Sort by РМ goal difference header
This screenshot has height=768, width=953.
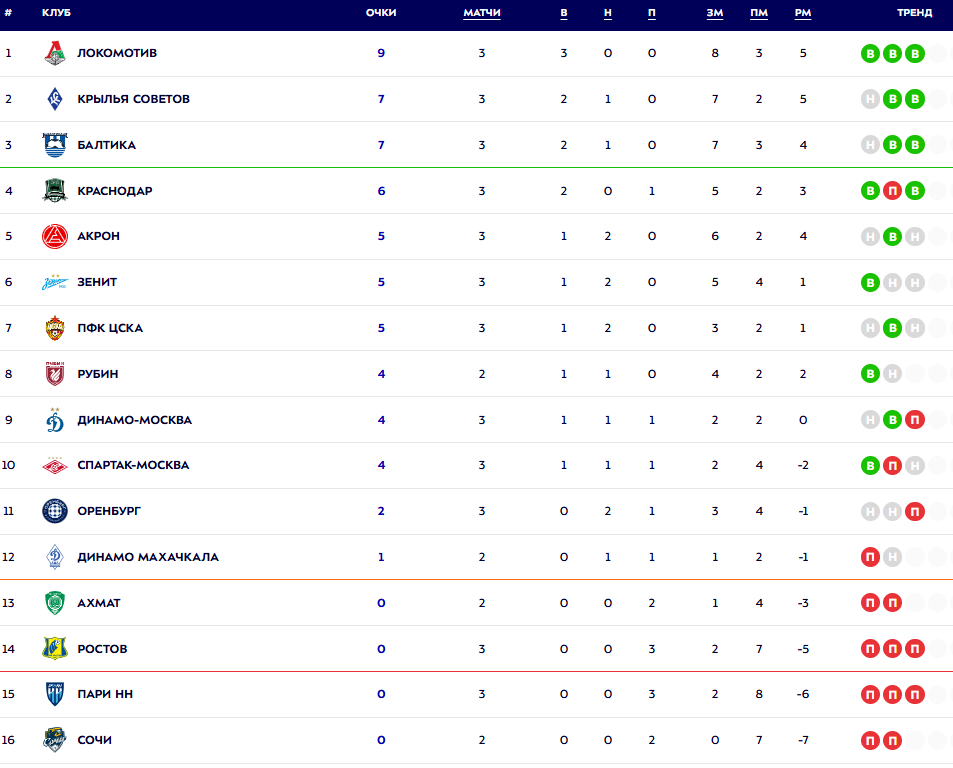pos(803,13)
